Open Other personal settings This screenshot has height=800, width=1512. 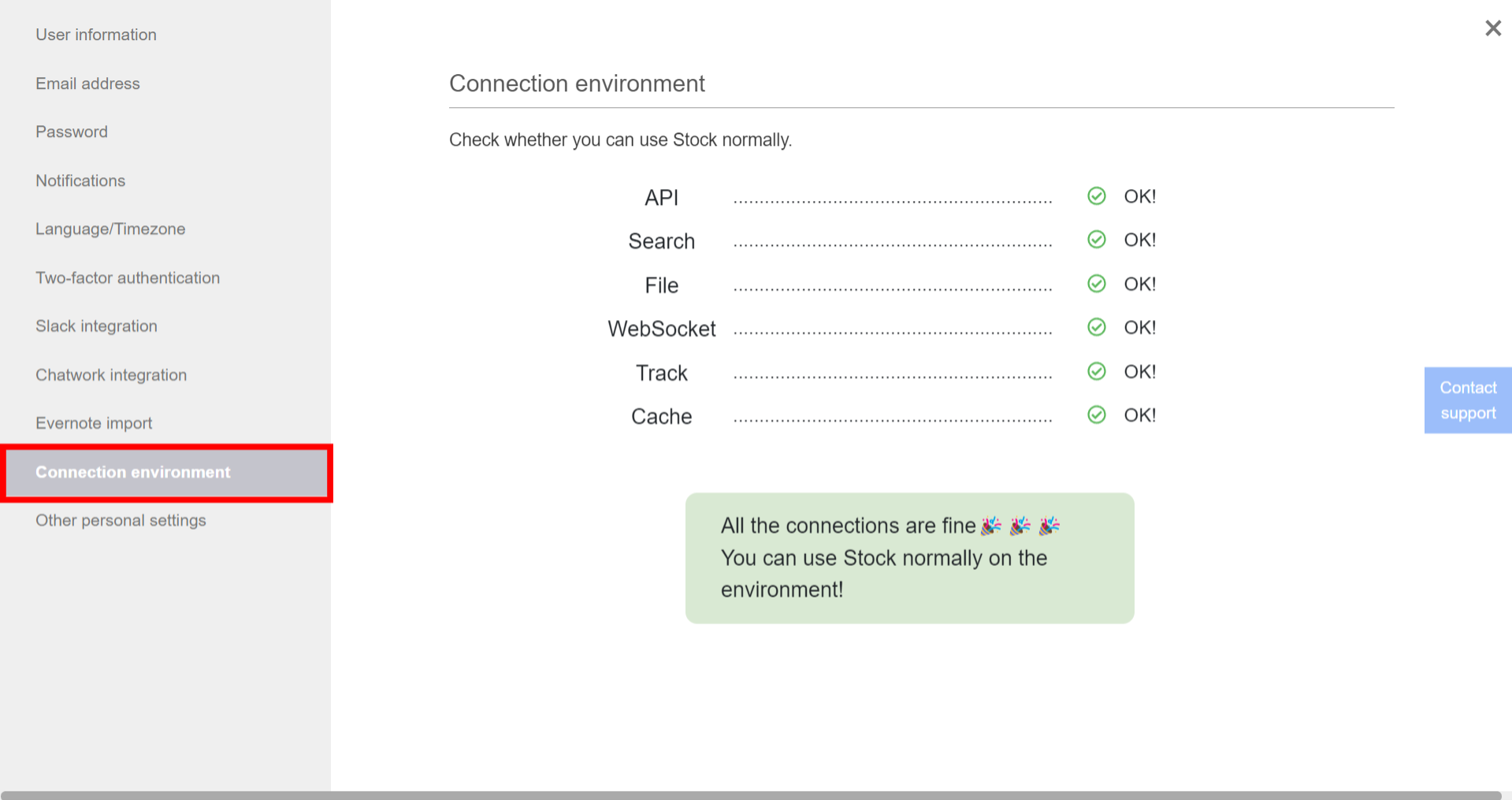pos(121,520)
